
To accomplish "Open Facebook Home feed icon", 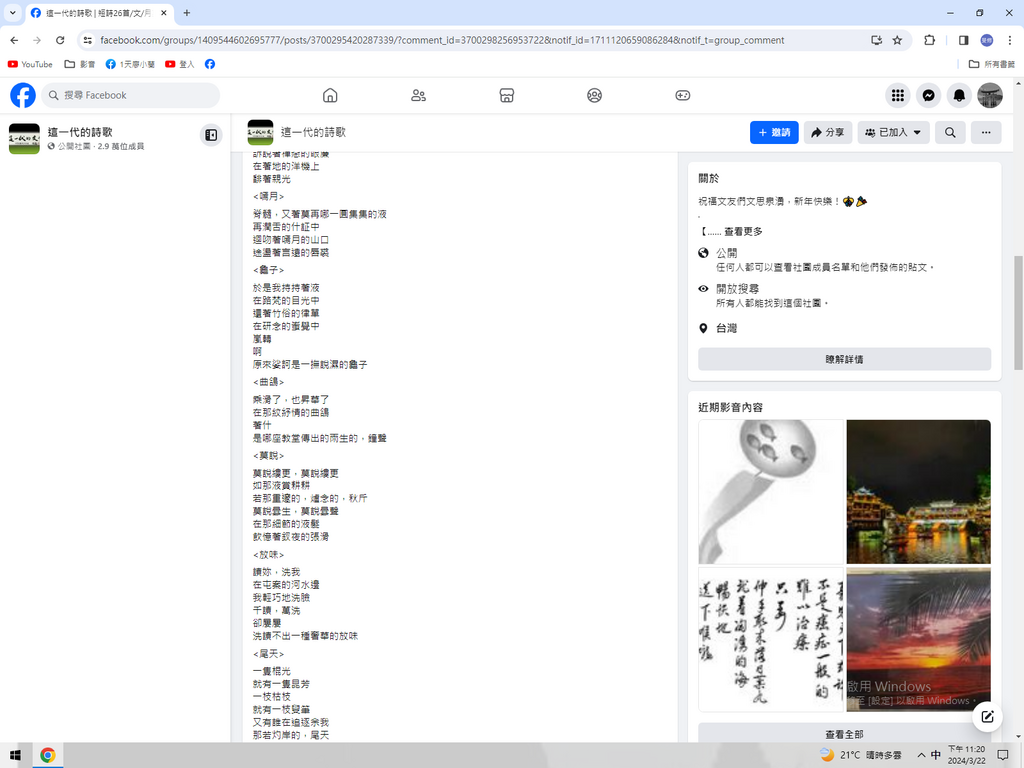I will [330, 95].
